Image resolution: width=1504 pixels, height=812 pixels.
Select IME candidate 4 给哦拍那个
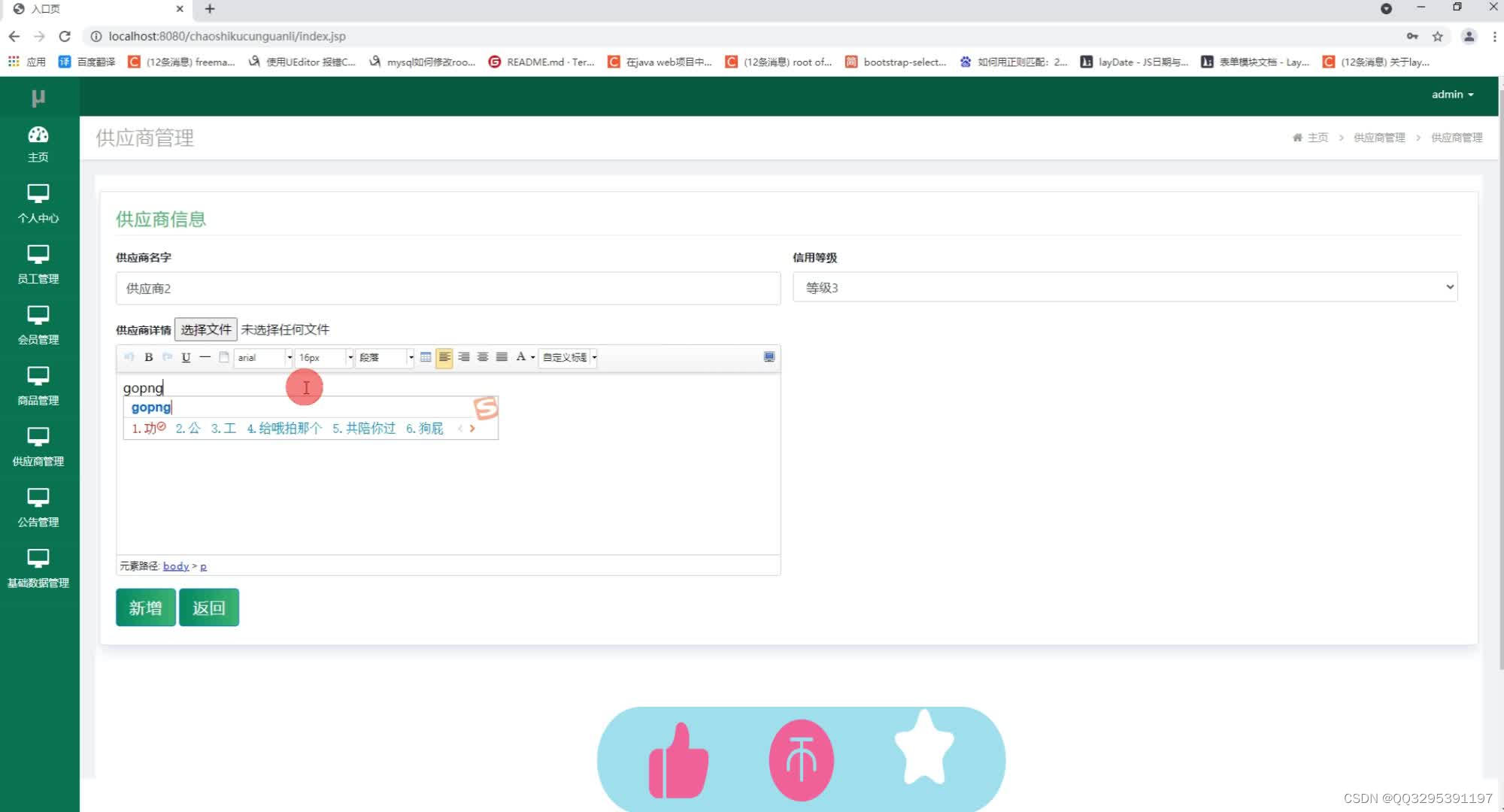284,428
